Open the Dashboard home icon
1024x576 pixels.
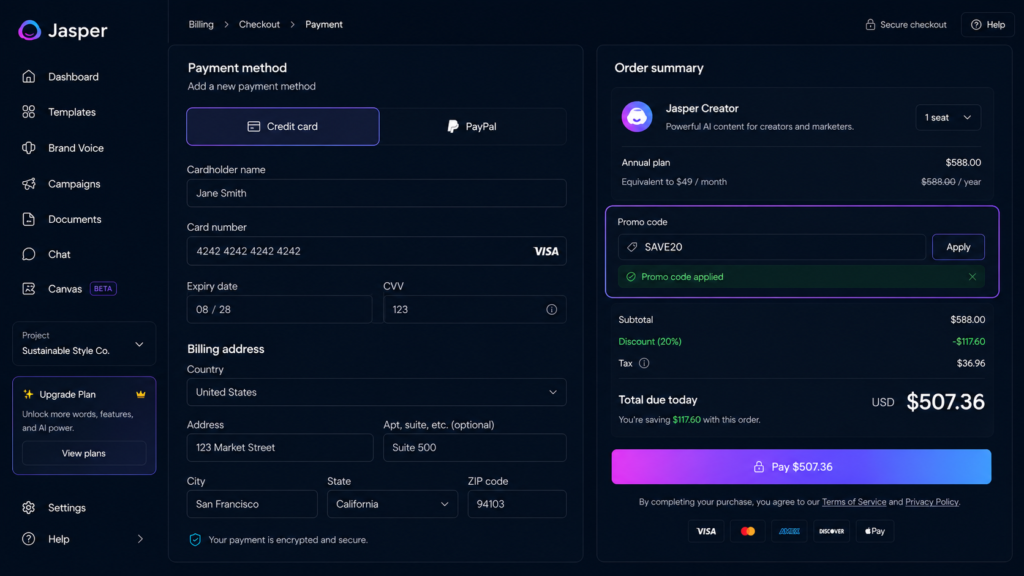pos(28,76)
